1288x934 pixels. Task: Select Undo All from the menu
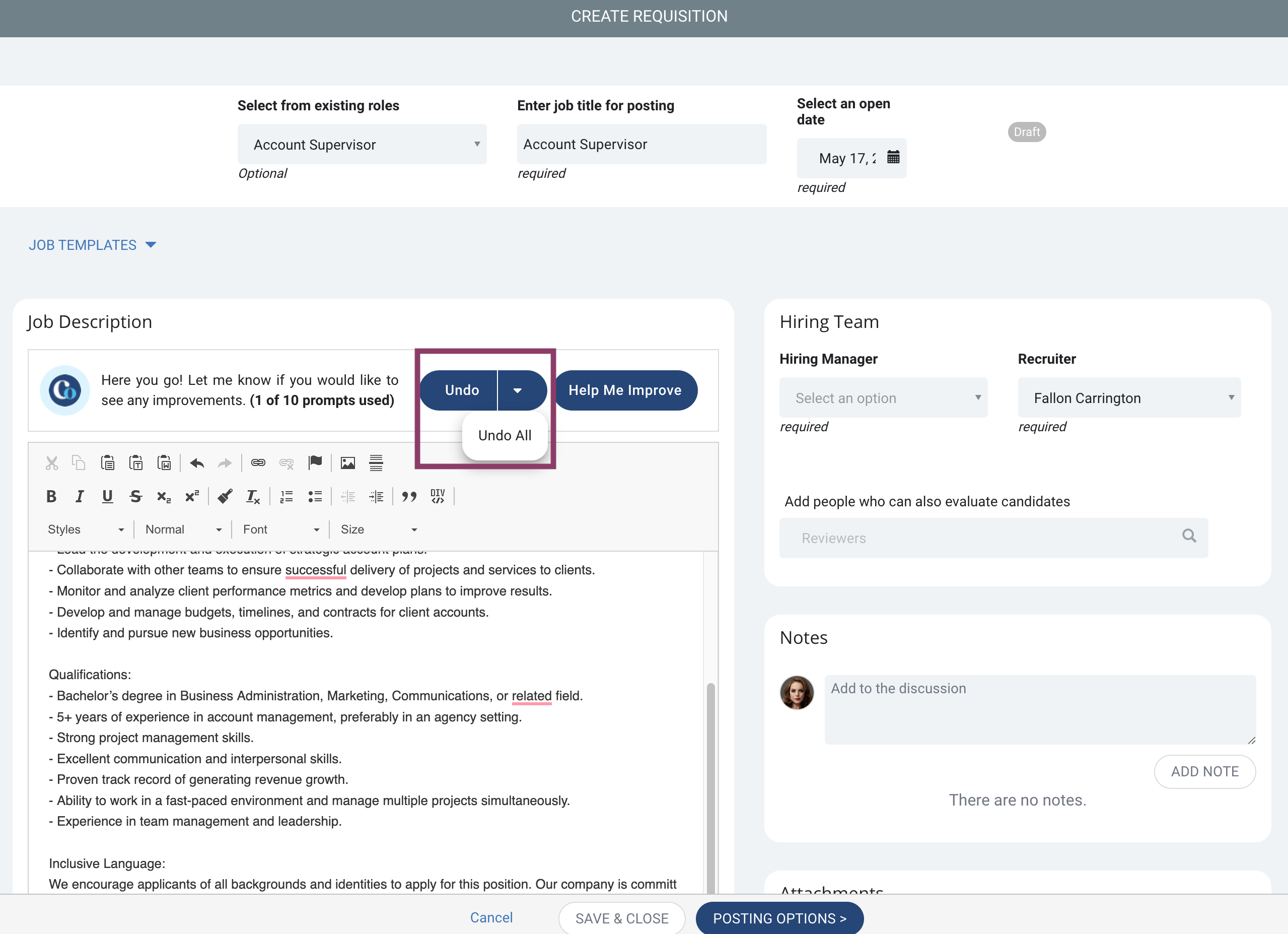pyautogui.click(x=505, y=435)
